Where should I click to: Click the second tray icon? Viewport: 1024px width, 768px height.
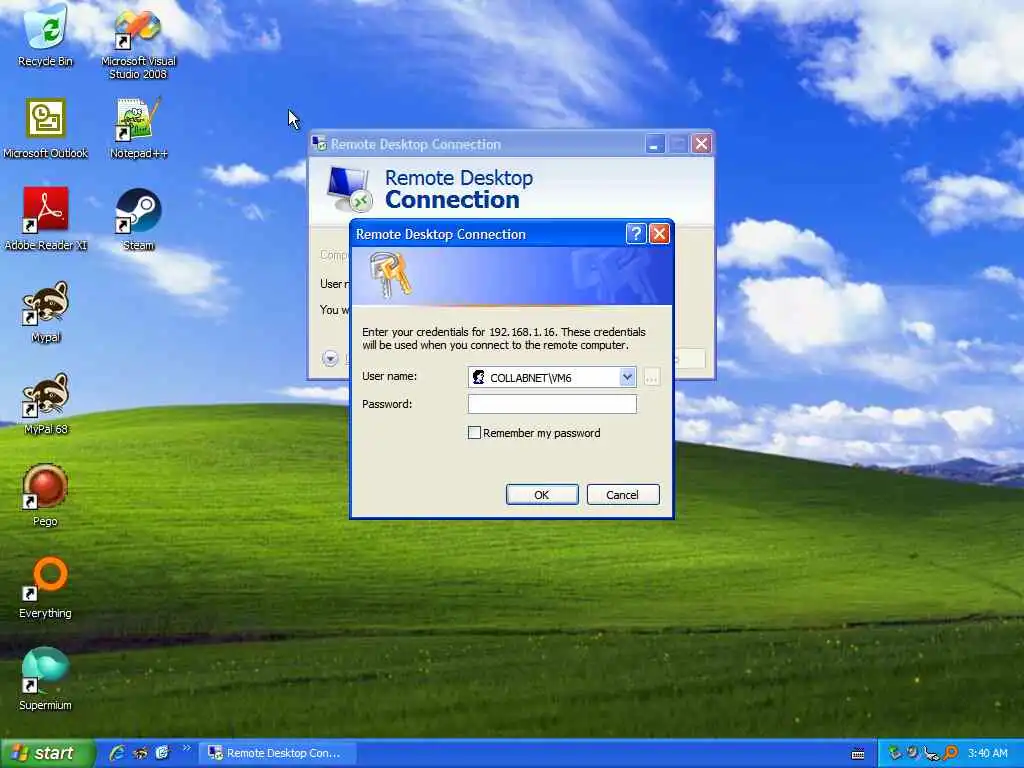(x=913, y=753)
